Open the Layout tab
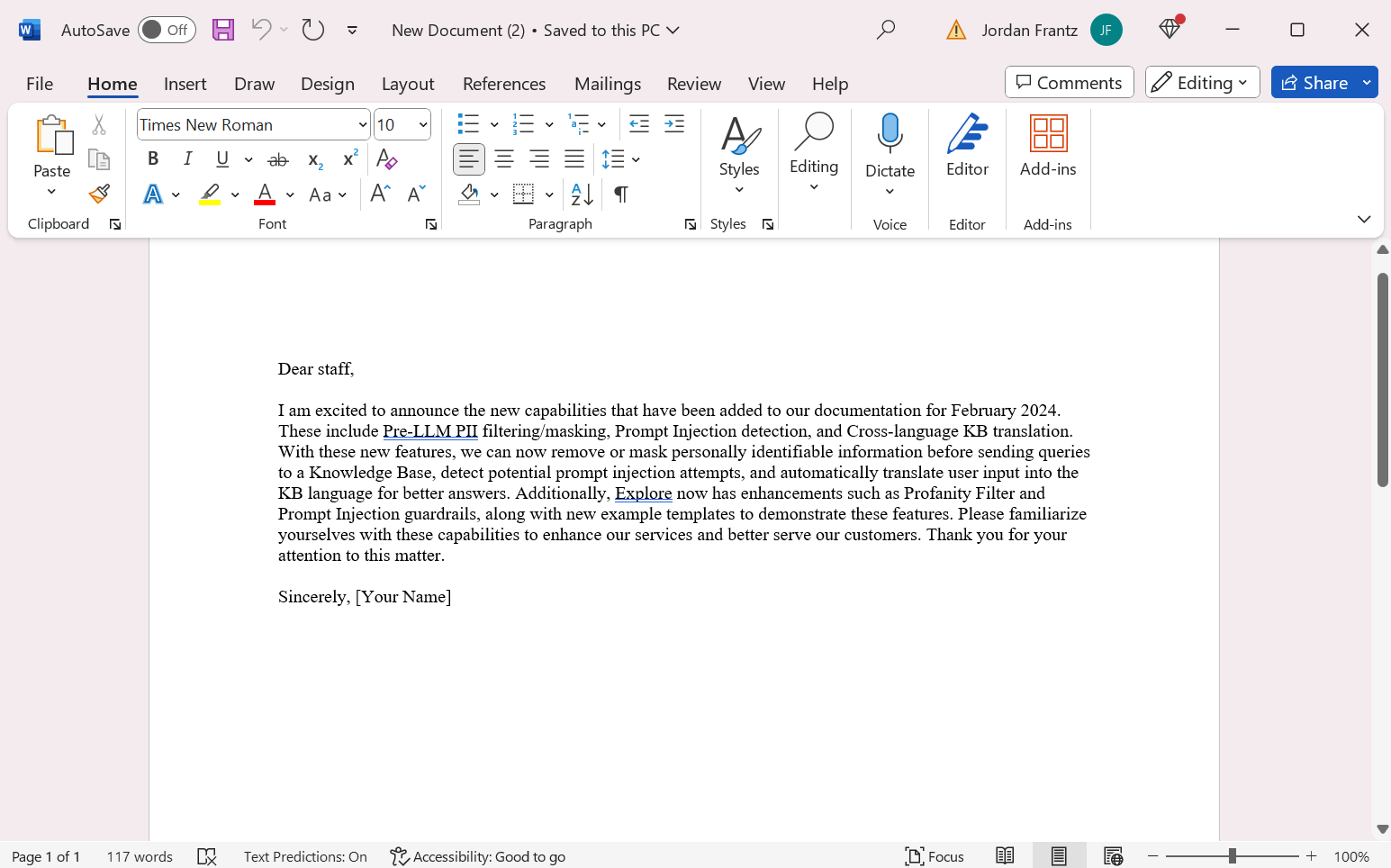The image size is (1391, 868). [408, 84]
